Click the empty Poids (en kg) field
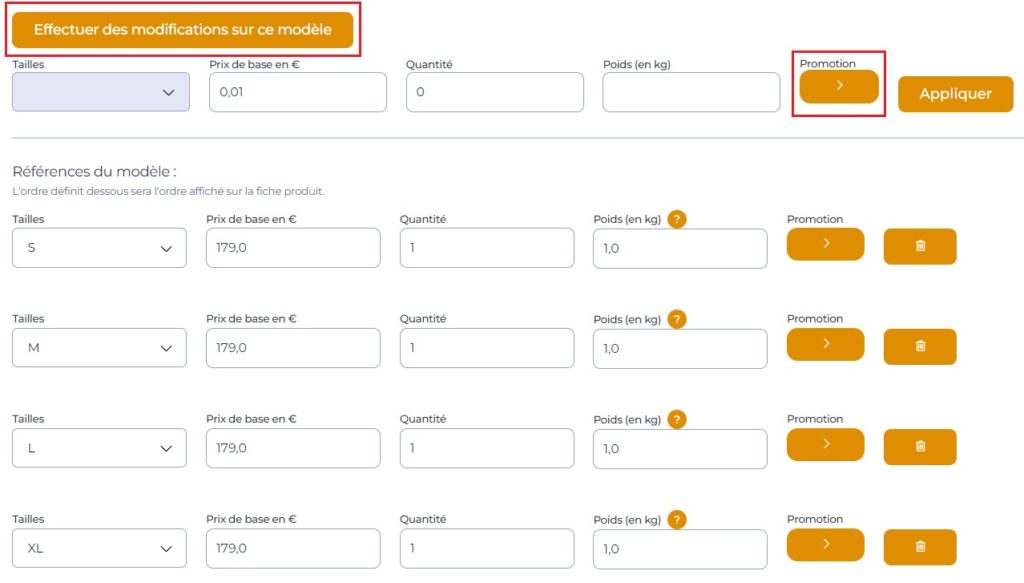The width and height of the screenshot is (1024, 583). [691, 92]
